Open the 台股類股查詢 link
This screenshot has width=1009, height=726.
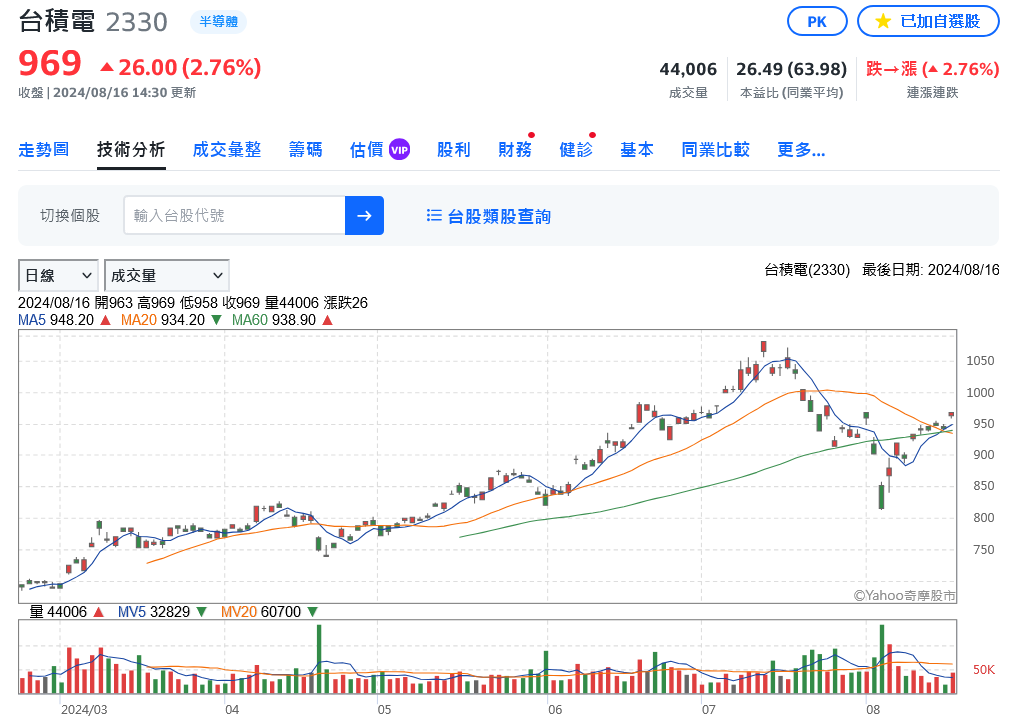499,216
